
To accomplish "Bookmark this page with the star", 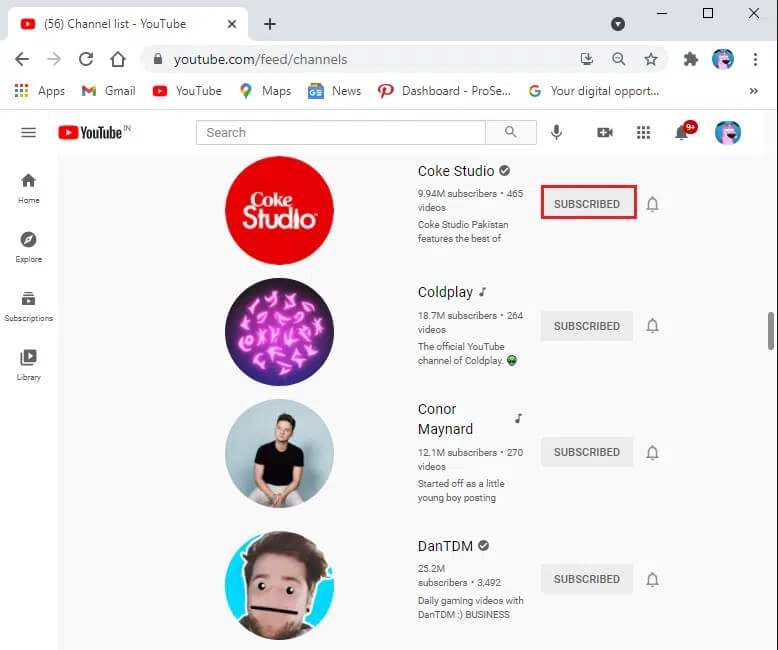I will click(650, 60).
